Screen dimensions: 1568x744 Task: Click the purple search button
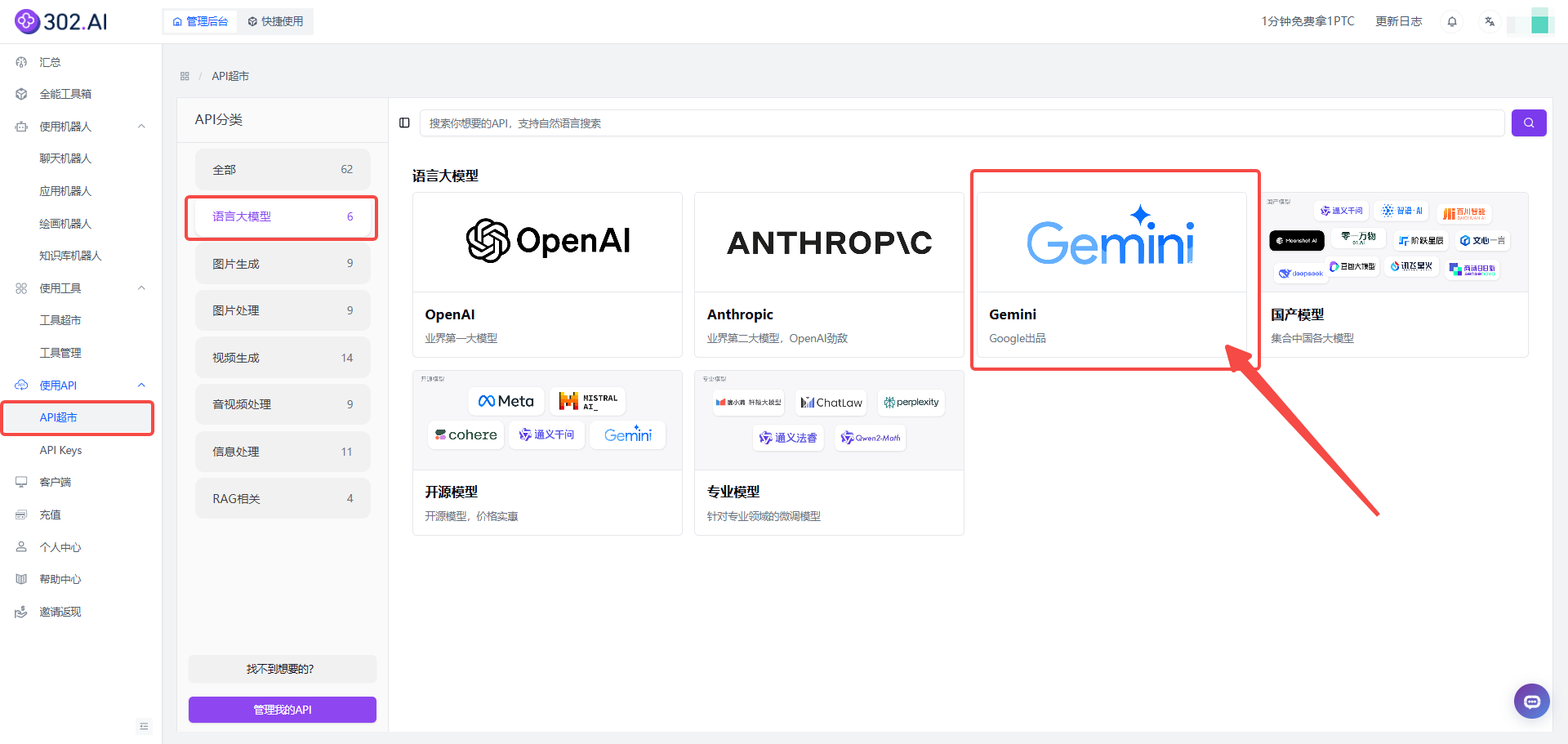tap(1529, 123)
